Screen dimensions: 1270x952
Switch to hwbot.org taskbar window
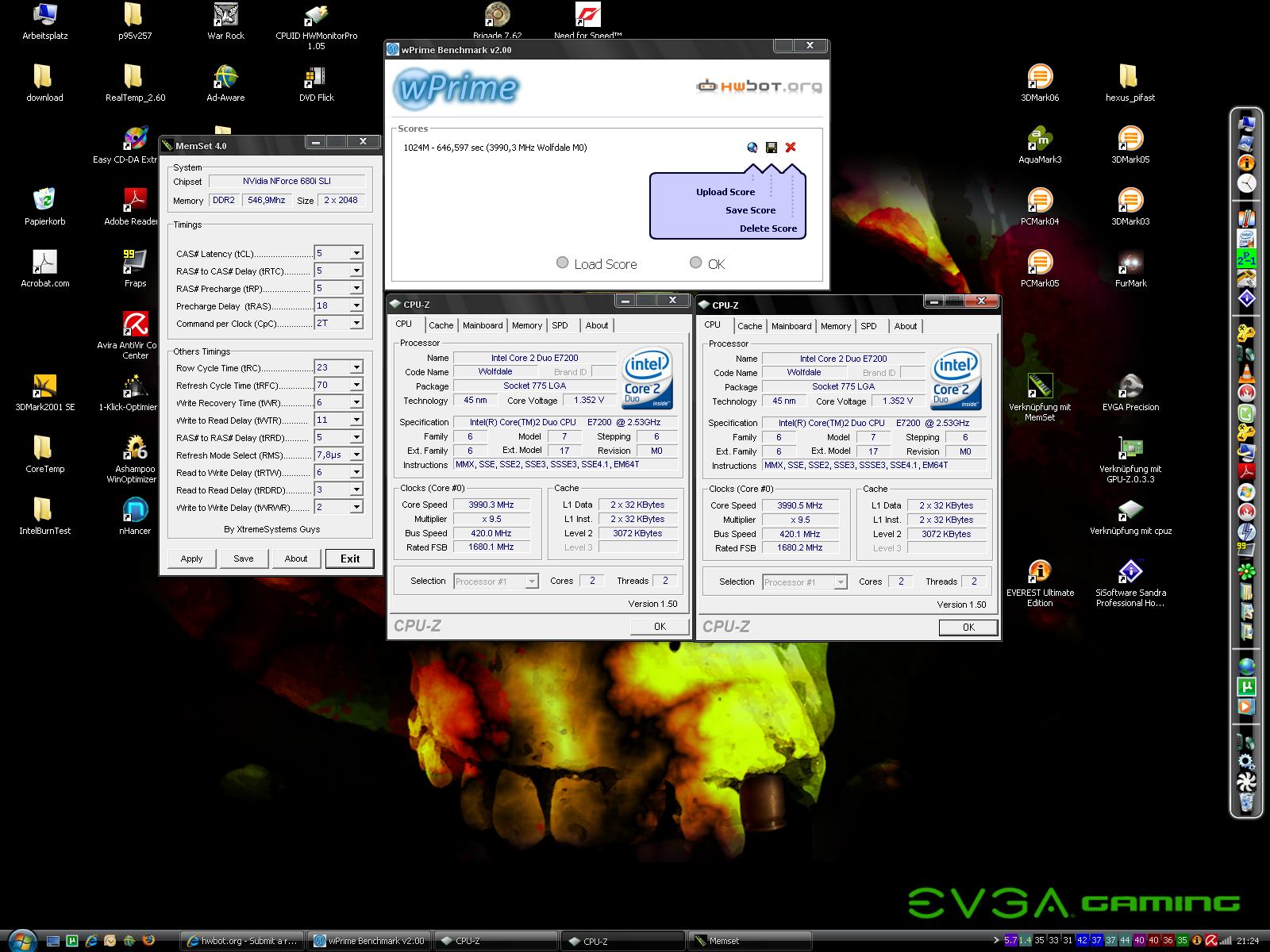coord(242,941)
